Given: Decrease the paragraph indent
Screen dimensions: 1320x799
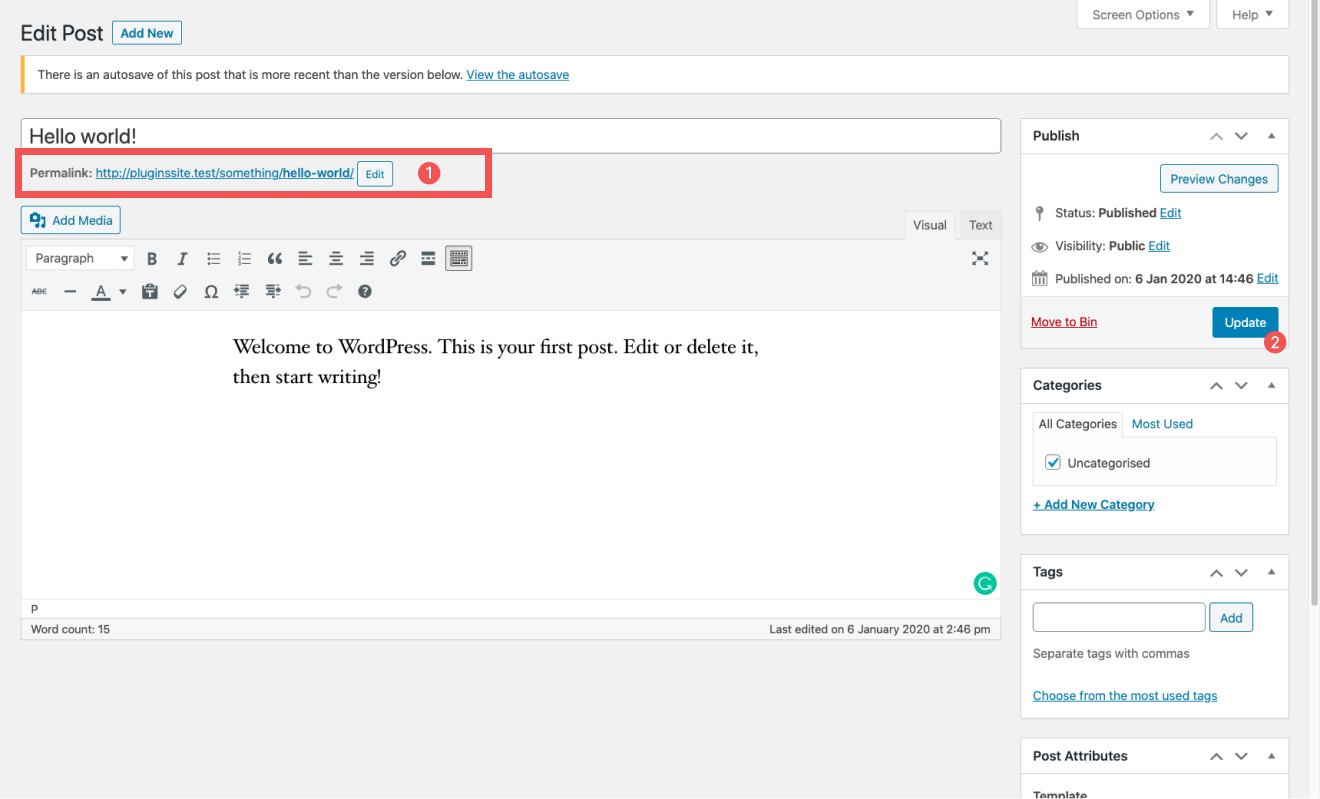Looking at the screenshot, I should [242, 291].
